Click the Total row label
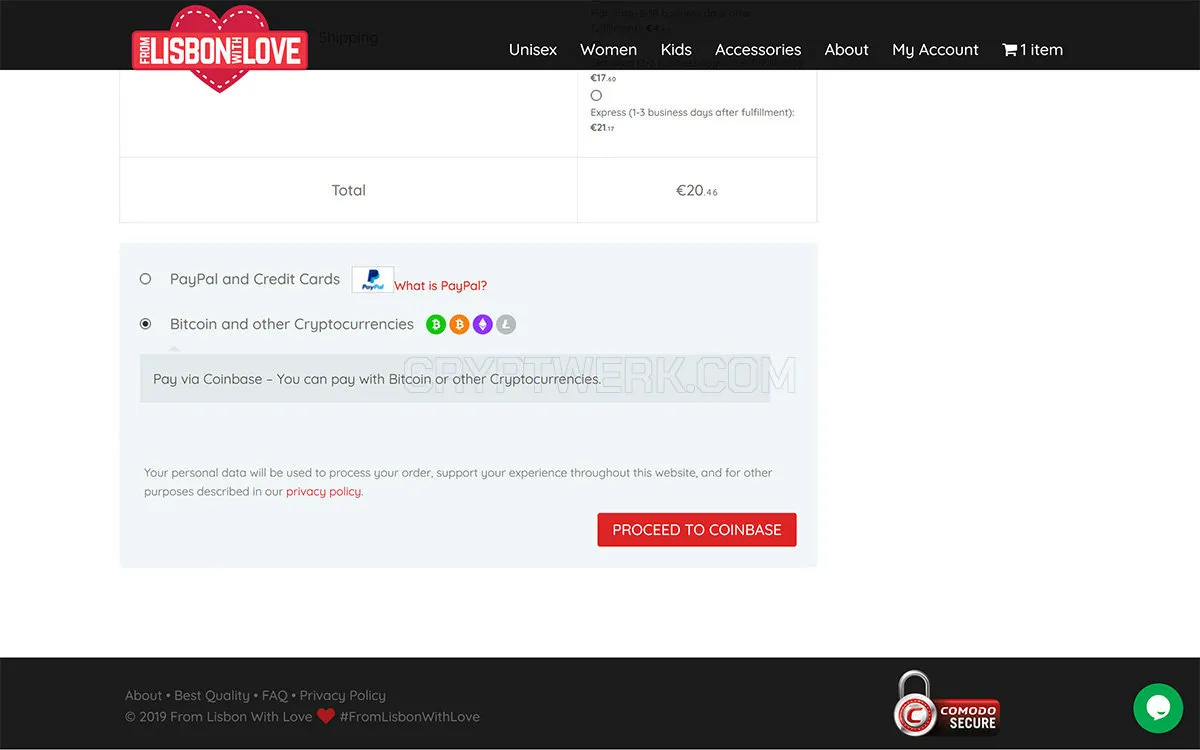The width and height of the screenshot is (1200, 750). (349, 190)
